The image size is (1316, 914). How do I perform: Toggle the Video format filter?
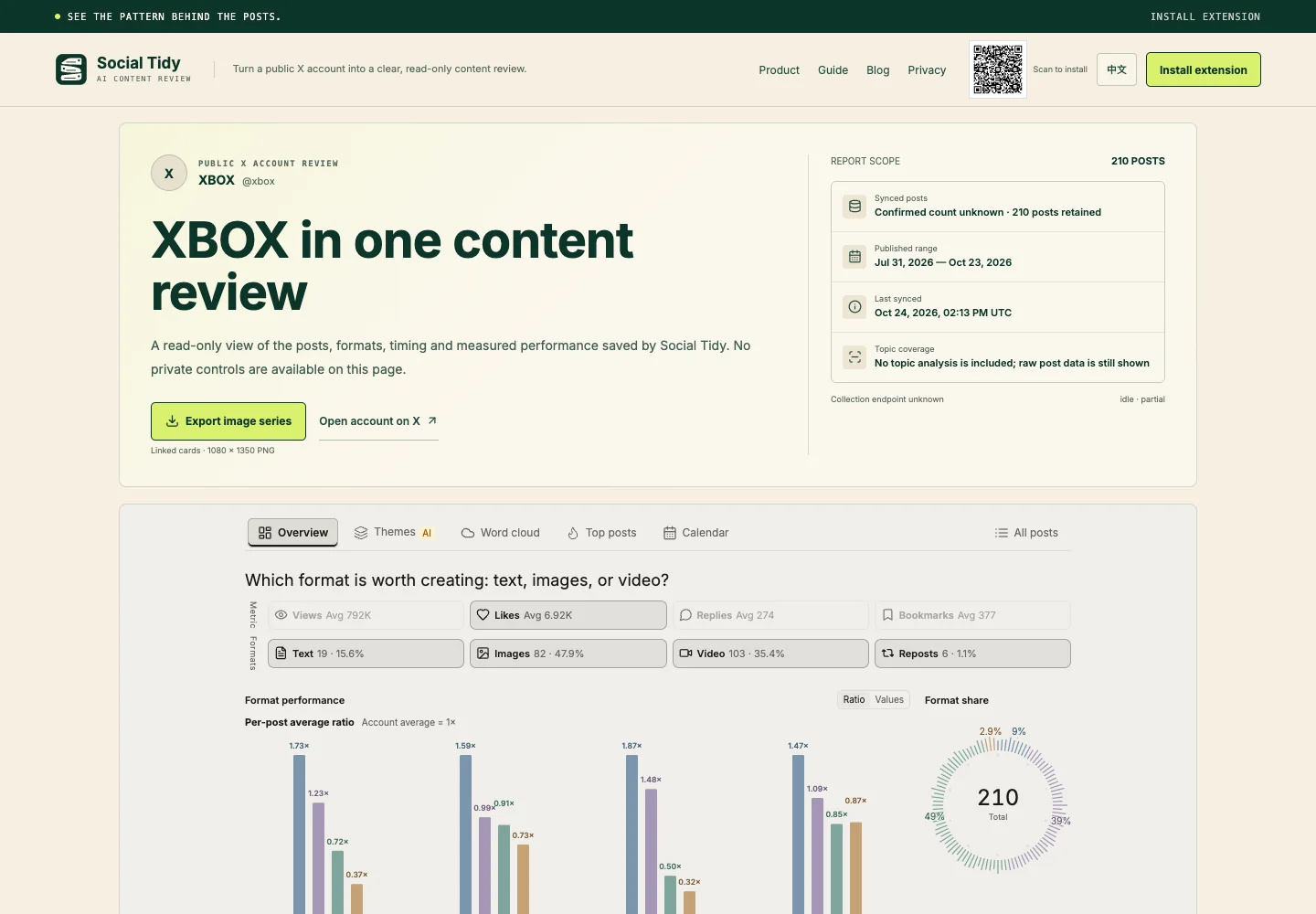(x=770, y=654)
